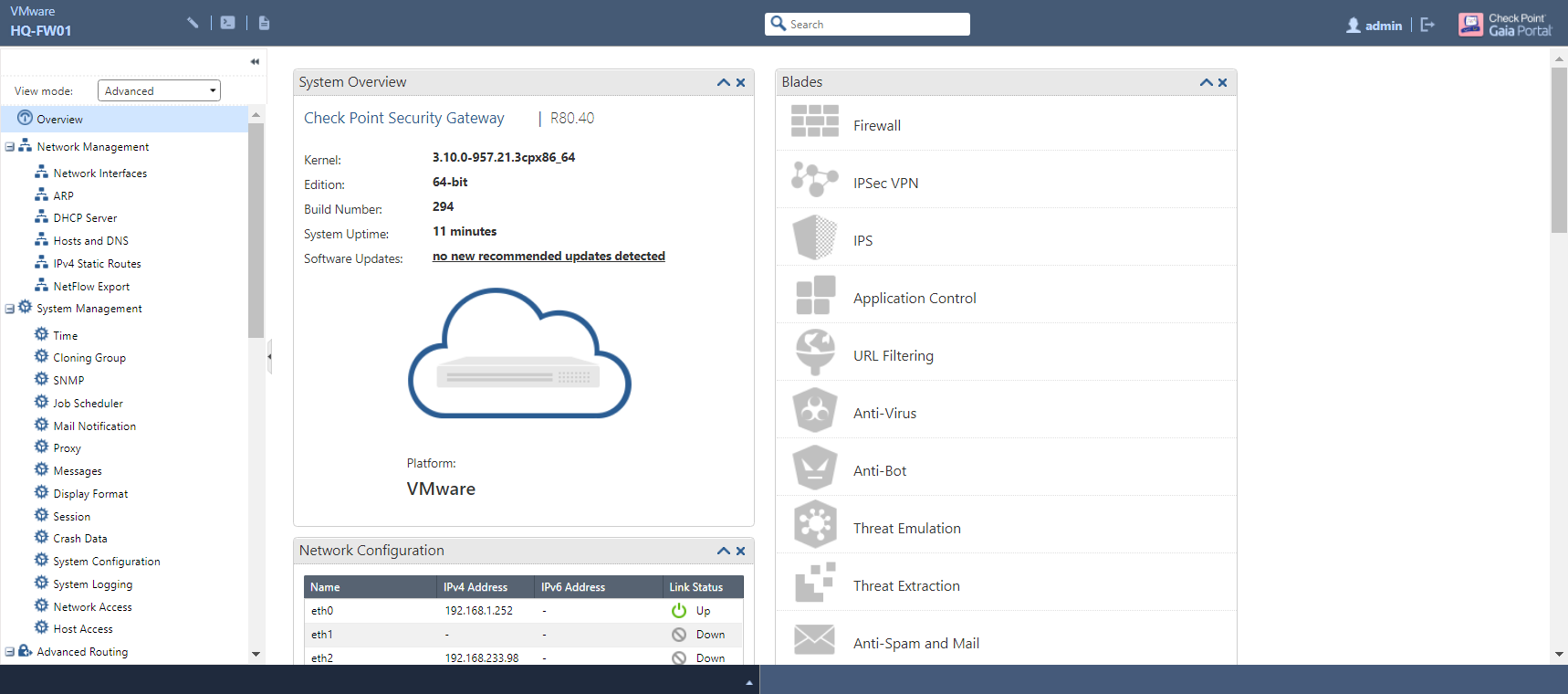Click the main page vertical scrollbar
This screenshot has height=694, width=1568.
tap(1559, 150)
